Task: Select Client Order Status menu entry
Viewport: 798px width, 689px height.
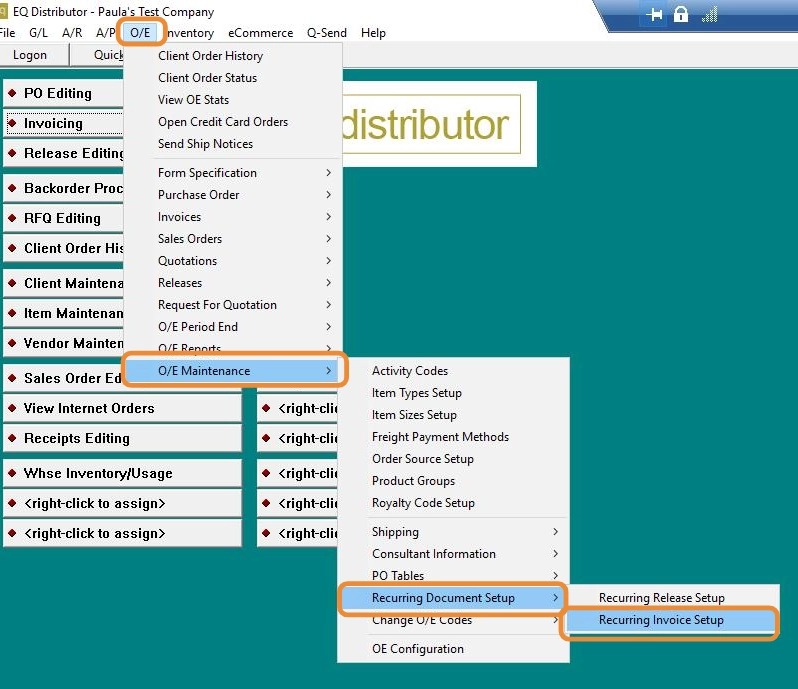Action: (233, 78)
